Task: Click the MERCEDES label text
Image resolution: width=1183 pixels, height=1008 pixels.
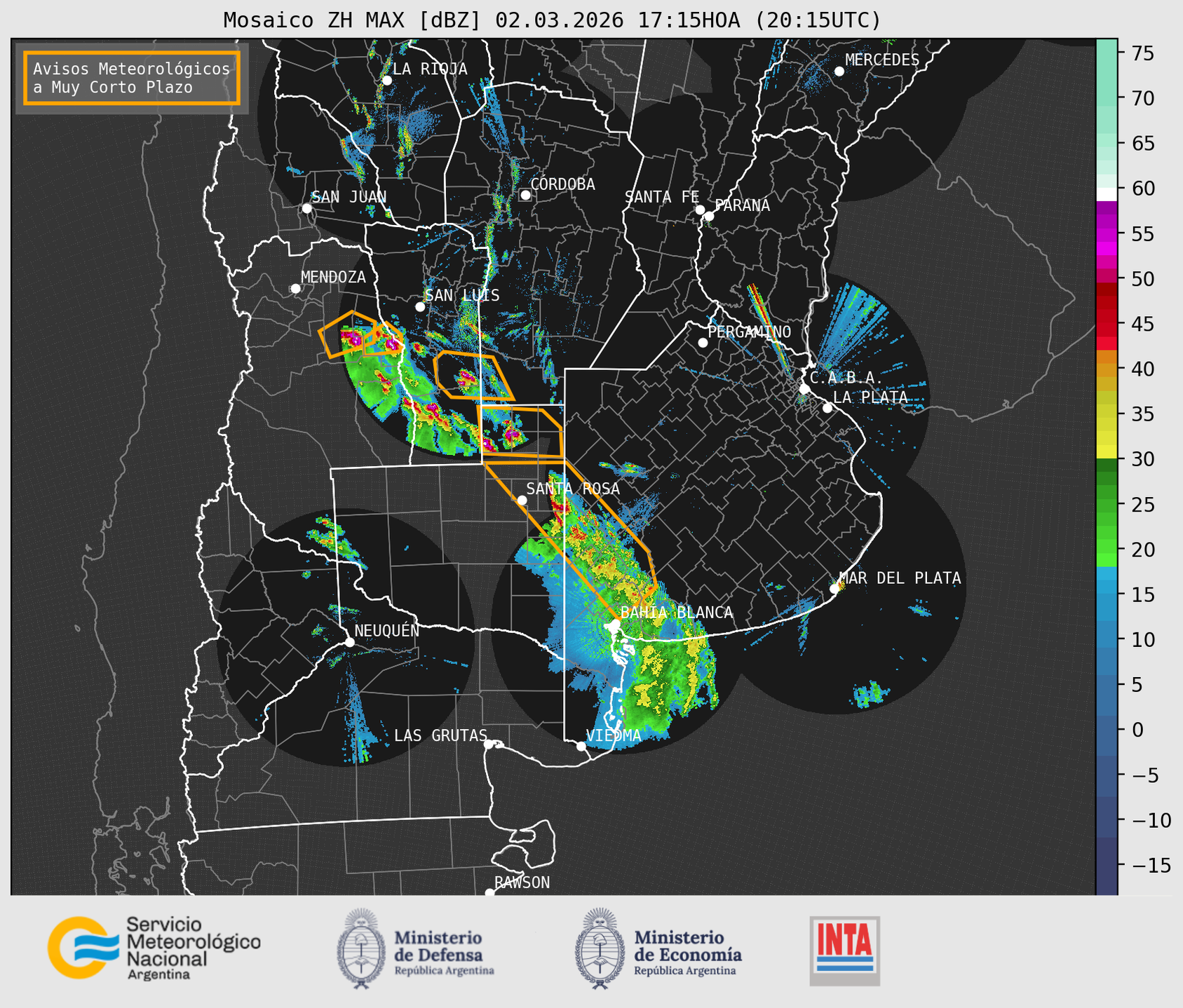Action: click(882, 60)
